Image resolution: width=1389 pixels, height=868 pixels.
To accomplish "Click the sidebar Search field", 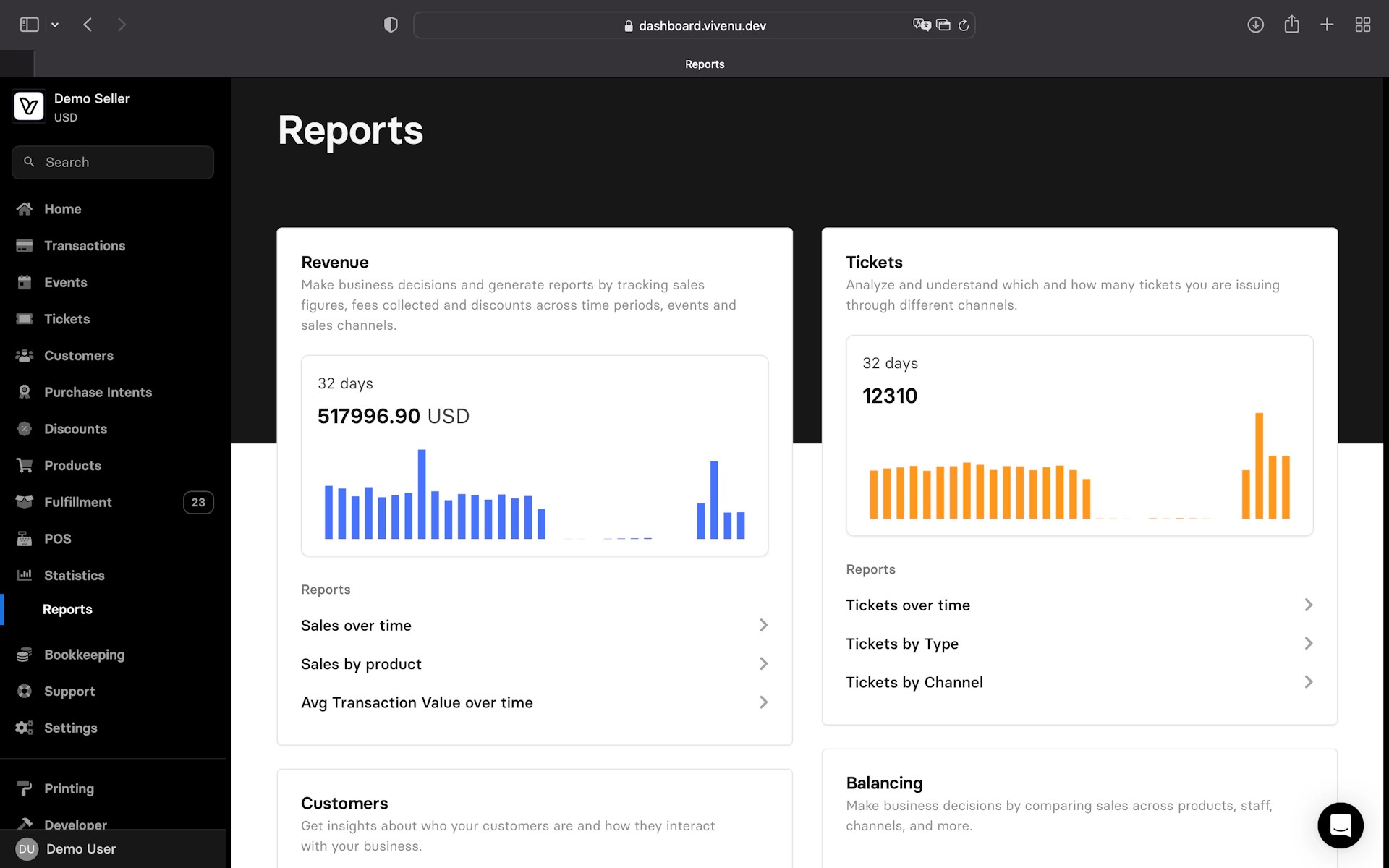I will click(113, 163).
